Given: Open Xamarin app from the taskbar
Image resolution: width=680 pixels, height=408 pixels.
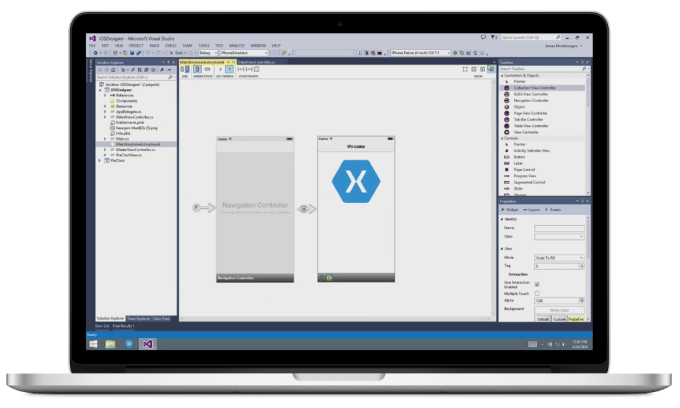Looking at the screenshot, I should click(x=129, y=344).
